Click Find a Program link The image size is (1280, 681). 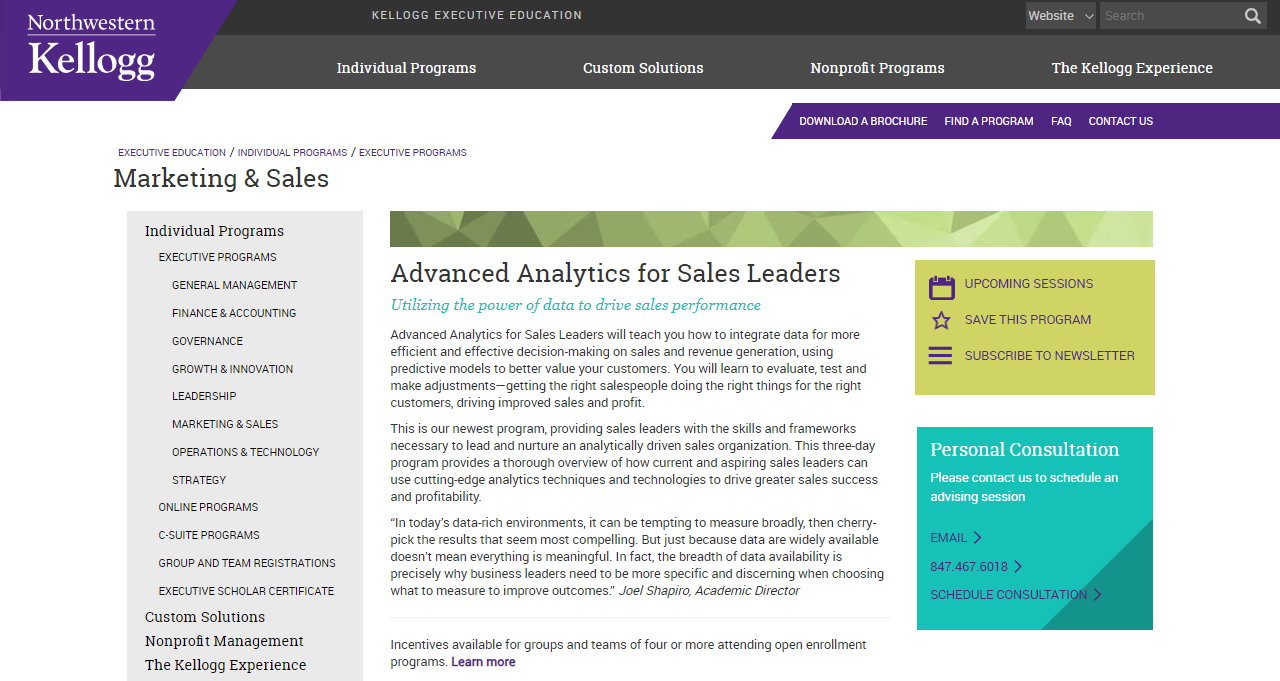pyautogui.click(x=989, y=121)
